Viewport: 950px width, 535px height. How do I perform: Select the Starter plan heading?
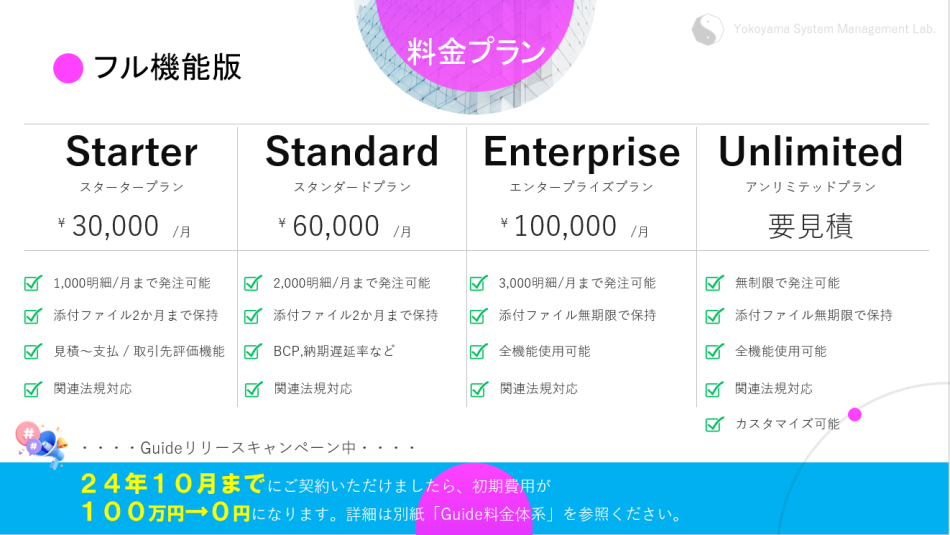131,152
